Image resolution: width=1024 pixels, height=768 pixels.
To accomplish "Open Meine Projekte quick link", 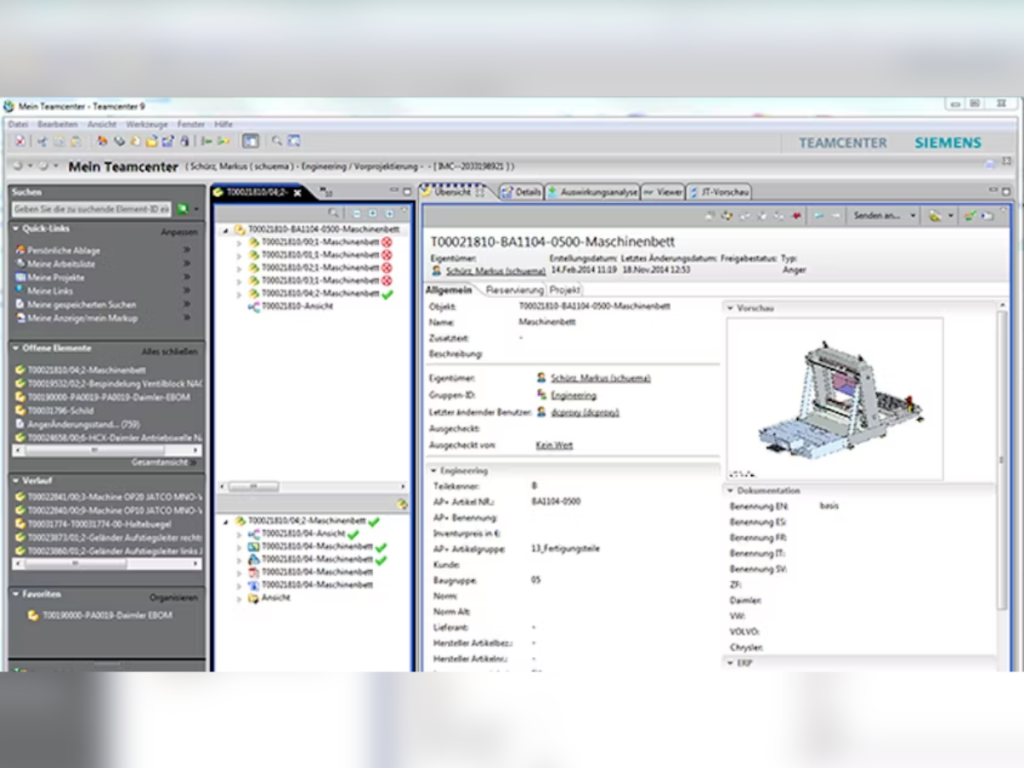I will pos(56,278).
